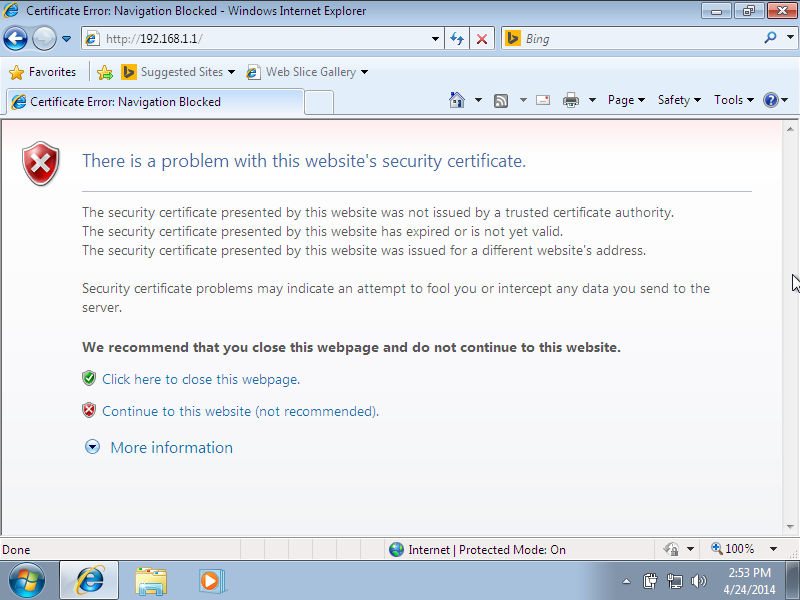Click the blue arrow beside More information

[x=92, y=447]
